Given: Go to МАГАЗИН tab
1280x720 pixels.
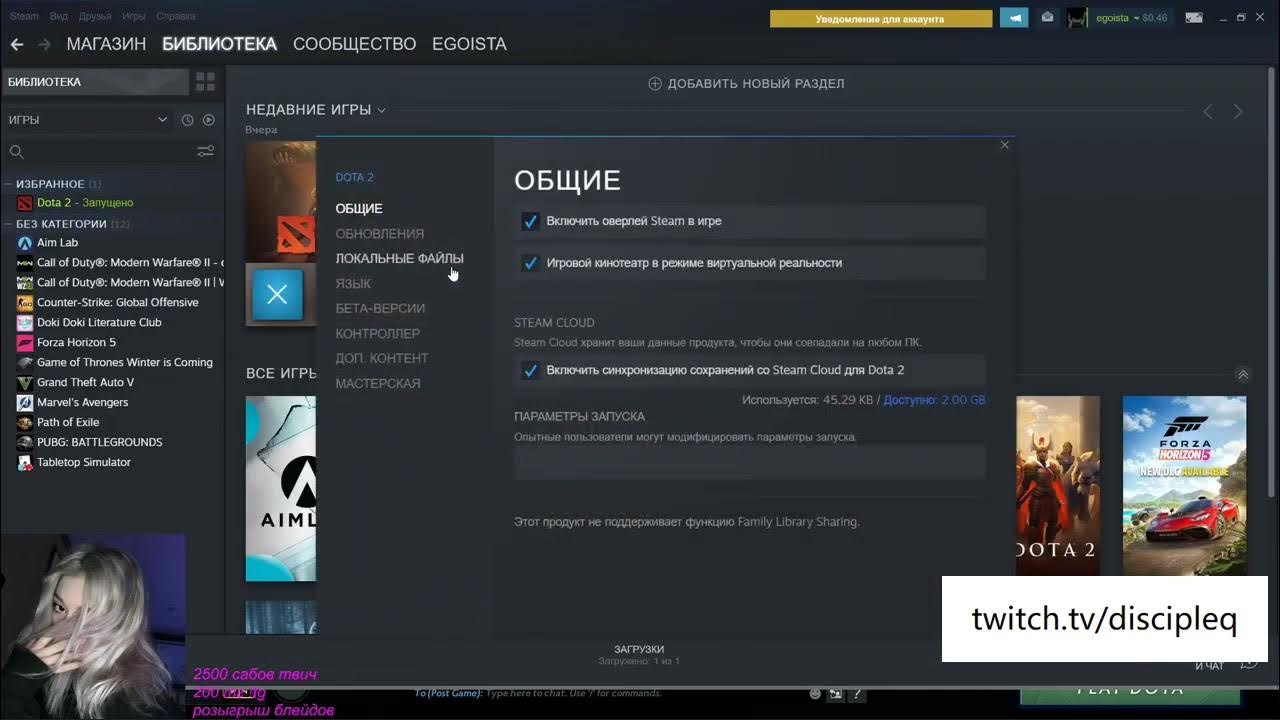Looking at the screenshot, I should click(106, 44).
